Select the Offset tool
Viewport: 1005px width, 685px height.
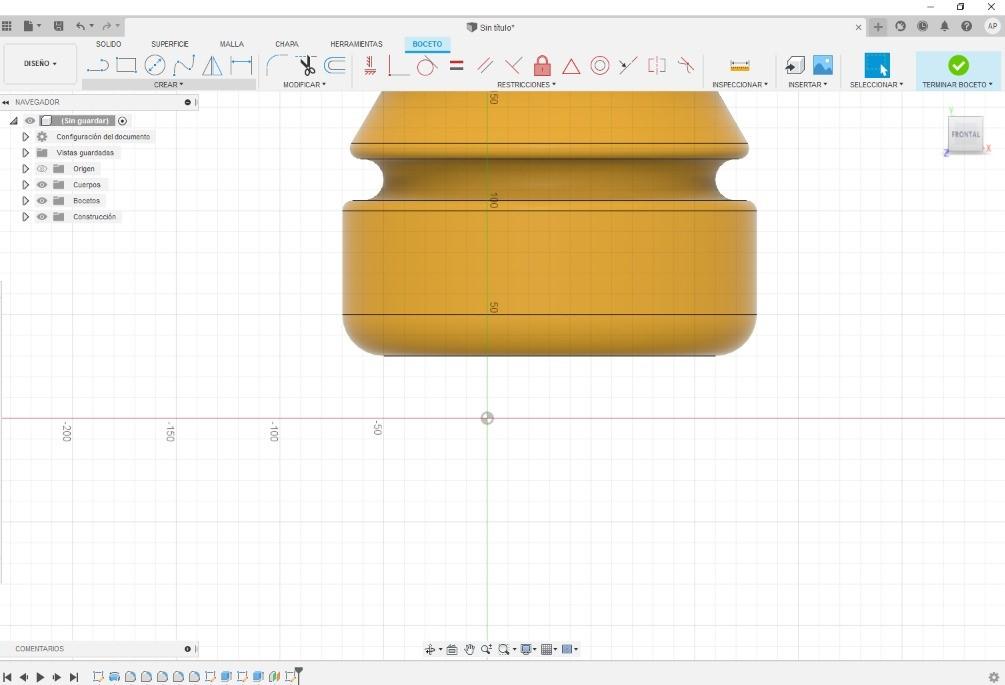(x=335, y=65)
